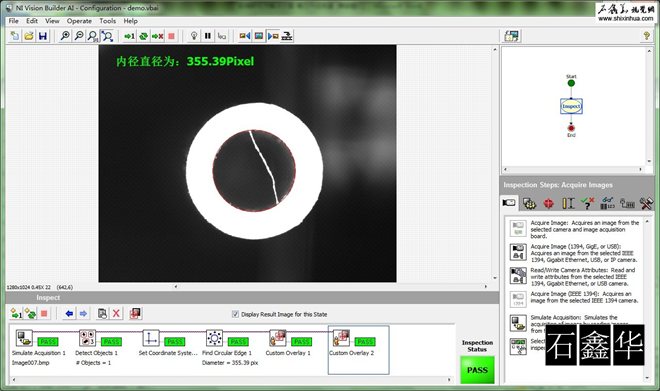Image resolution: width=660 pixels, height=391 pixels.
Task: Open the Help menu
Action: click(130, 21)
